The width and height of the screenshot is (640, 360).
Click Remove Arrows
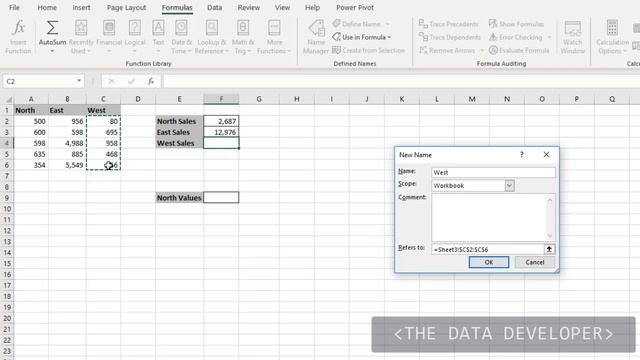pos(447,50)
